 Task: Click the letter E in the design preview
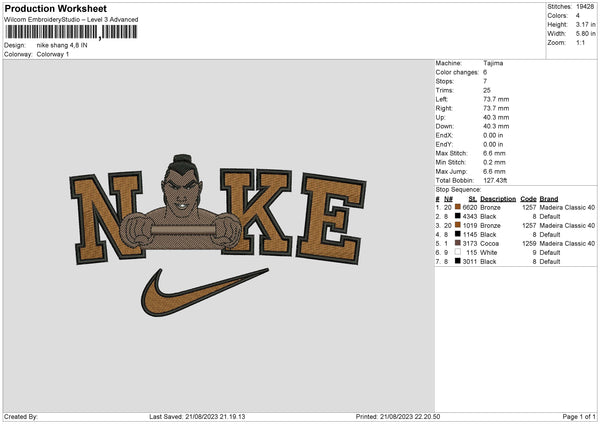pyautogui.click(x=331, y=218)
